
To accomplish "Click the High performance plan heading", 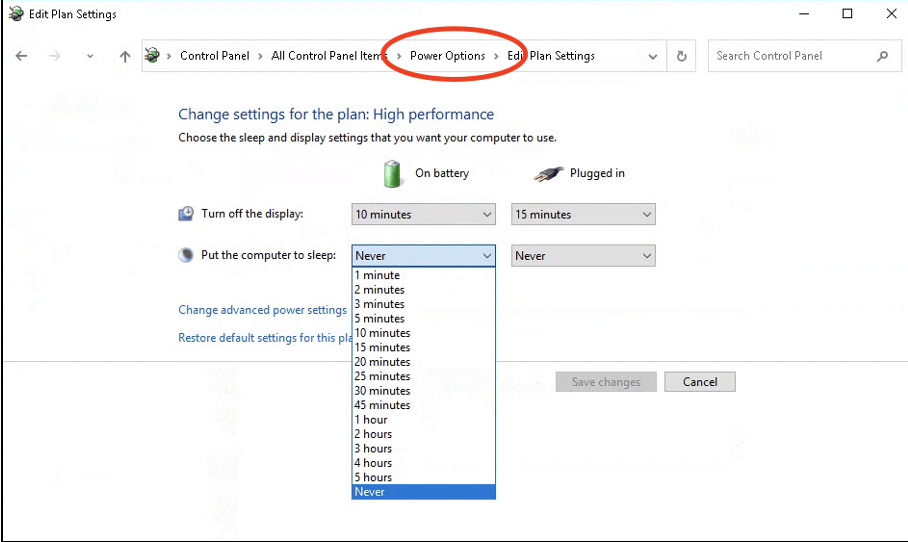I will (336, 114).
